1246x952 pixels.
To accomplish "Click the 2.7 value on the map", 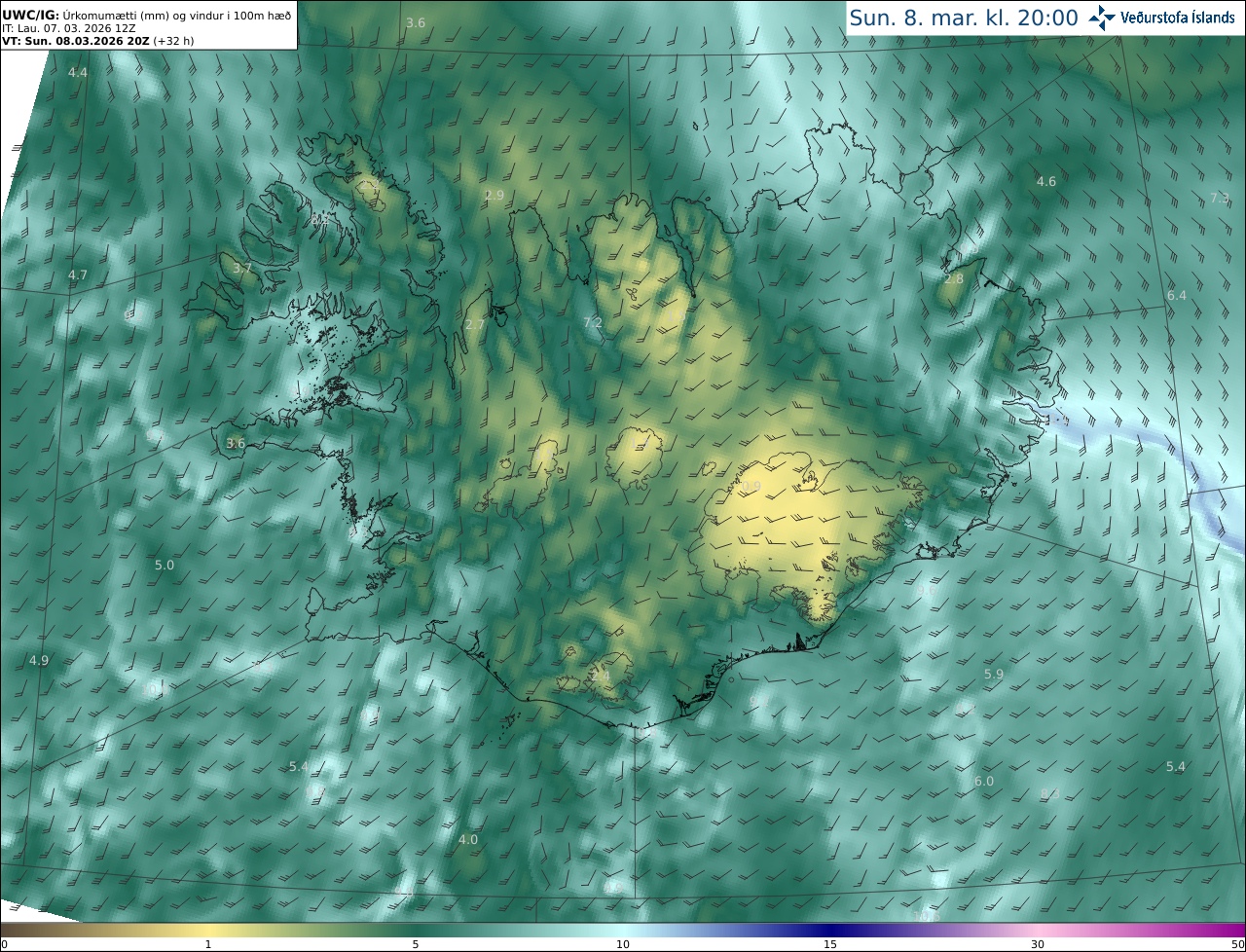I will (x=475, y=324).
